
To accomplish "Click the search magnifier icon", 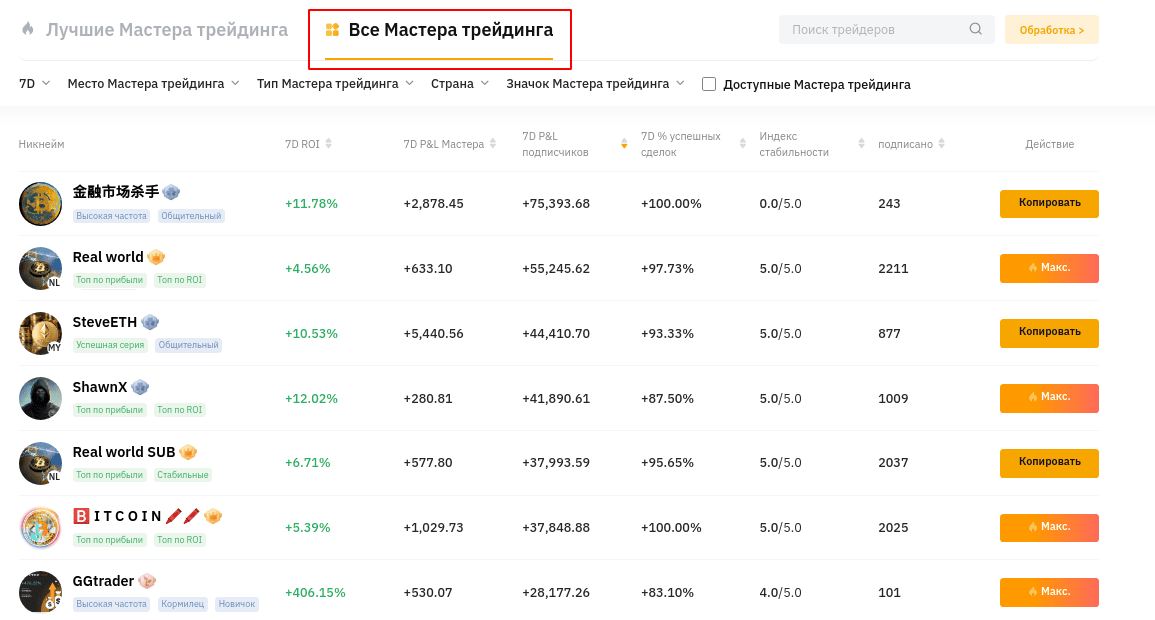I will click(975, 29).
